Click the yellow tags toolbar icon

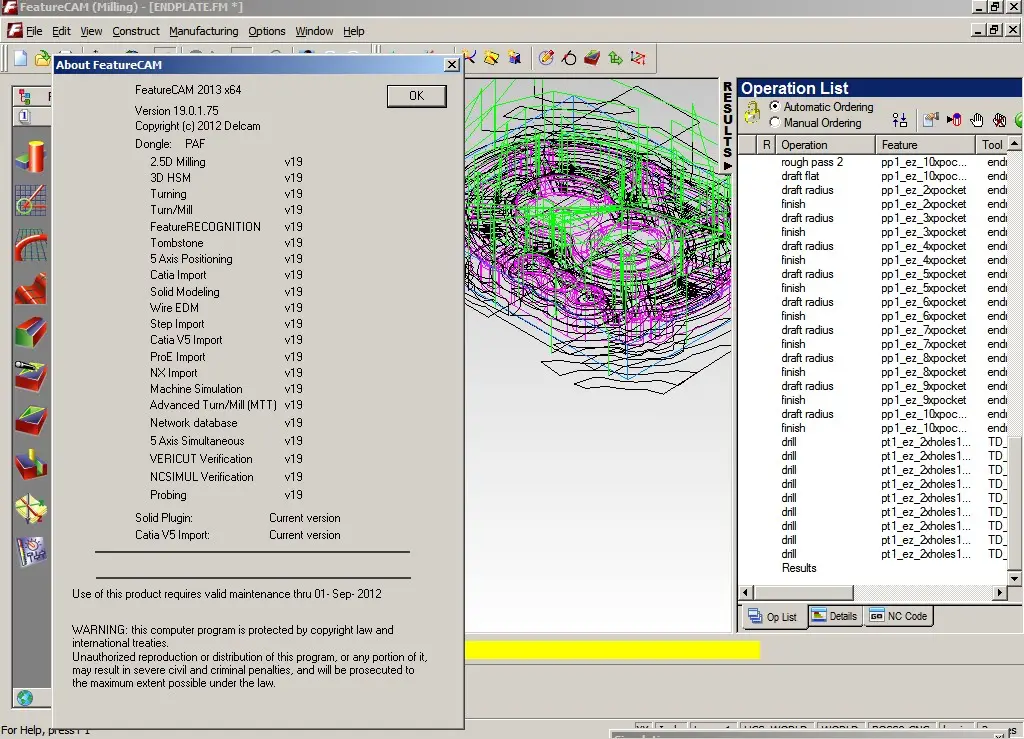[491, 58]
